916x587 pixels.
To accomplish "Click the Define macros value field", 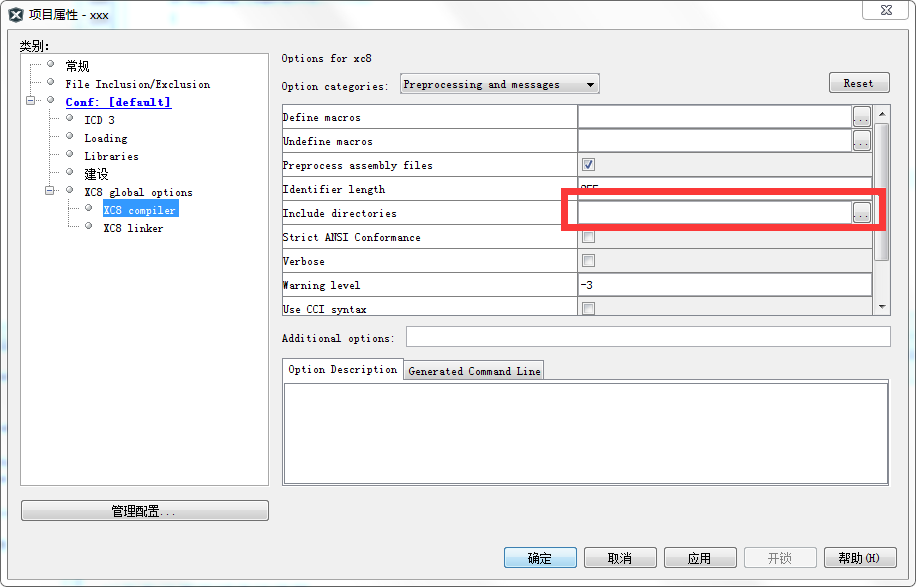I will [714, 117].
